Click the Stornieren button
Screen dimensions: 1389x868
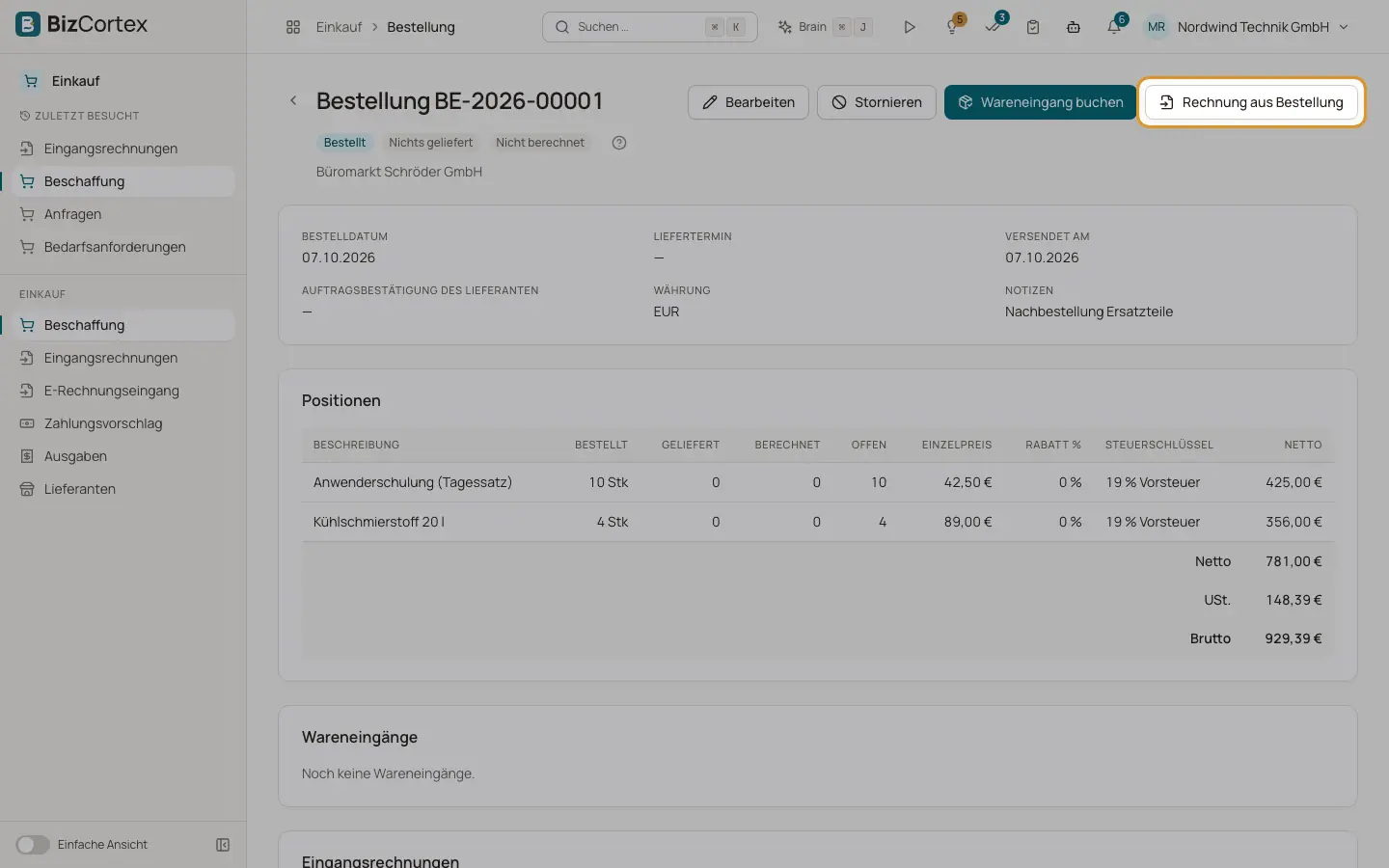pos(877,102)
